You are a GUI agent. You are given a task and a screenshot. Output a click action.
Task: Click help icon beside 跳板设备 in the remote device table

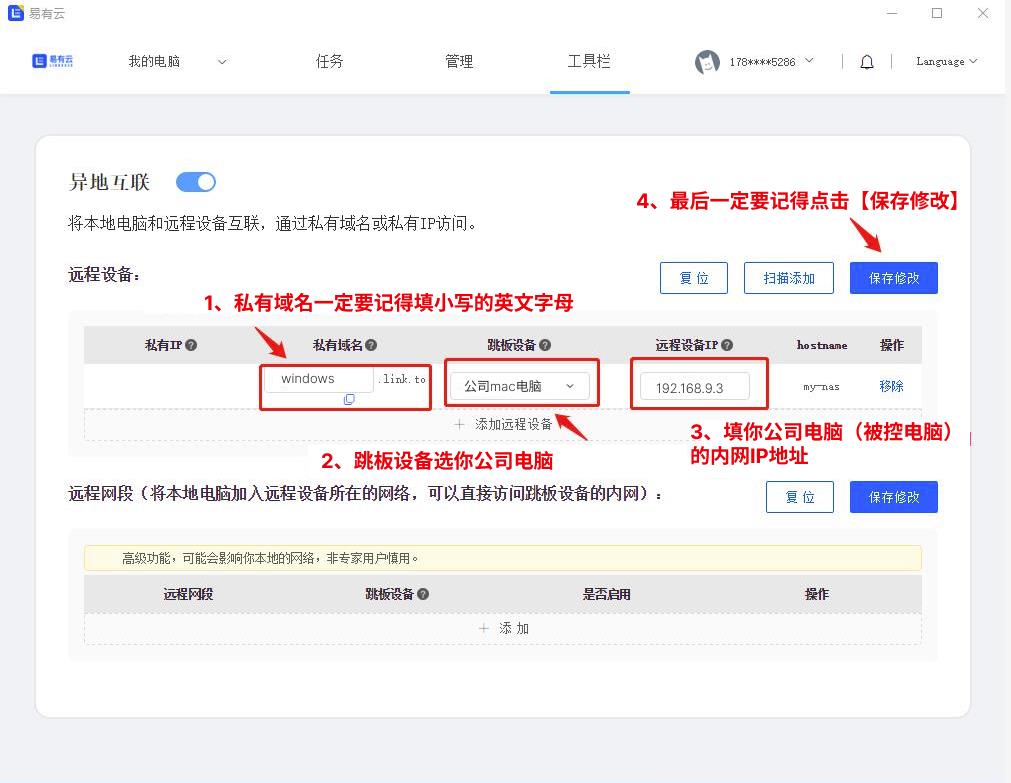pos(545,345)
